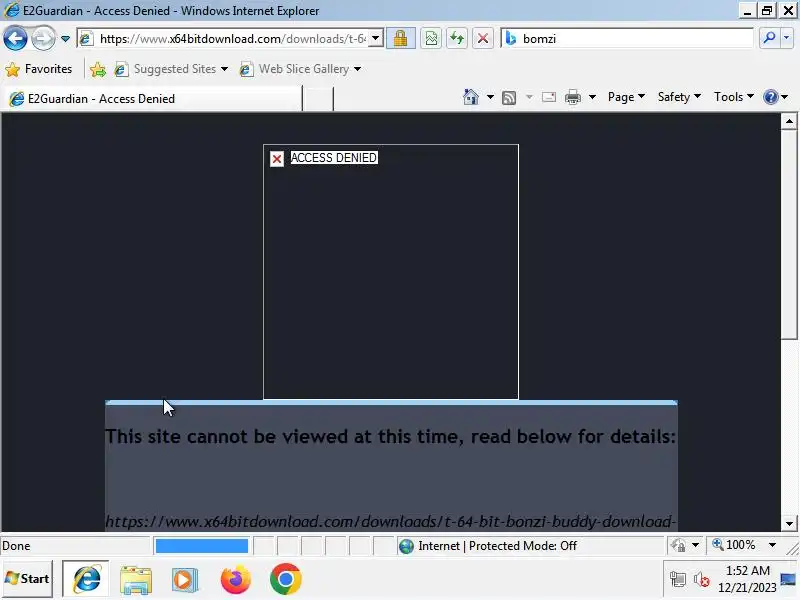Viewport: 800px width, 600px height.
Task: Launch Google Chrome from the taskbar
Action: click(x=286, y=579)
